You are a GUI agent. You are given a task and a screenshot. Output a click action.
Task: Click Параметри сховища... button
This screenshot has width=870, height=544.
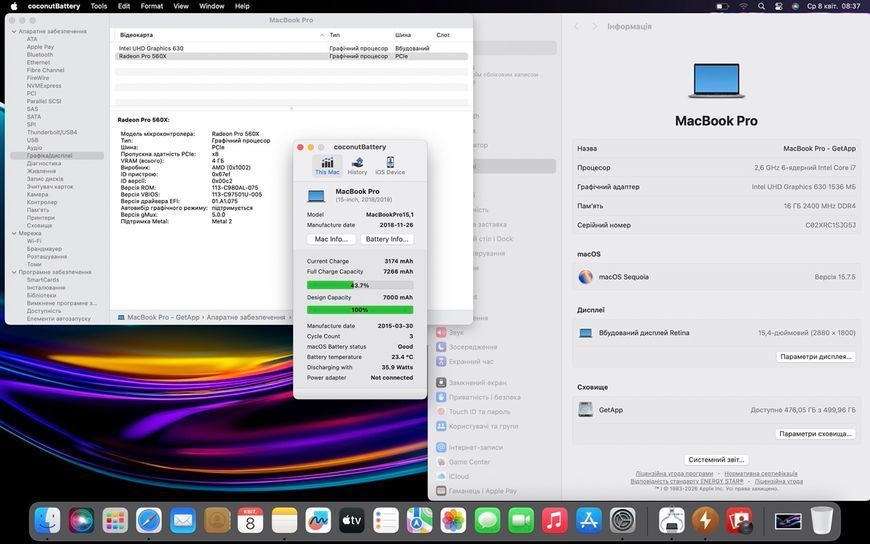point(815,434)
